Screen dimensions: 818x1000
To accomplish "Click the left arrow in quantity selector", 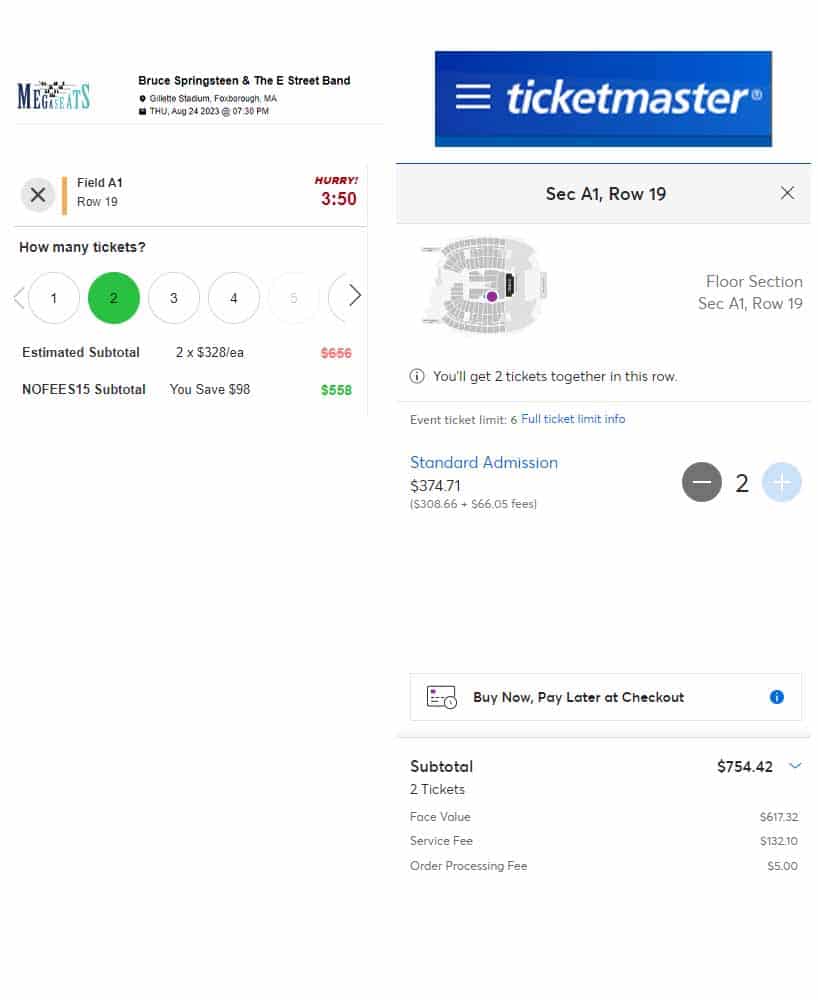I will (18, 296).
